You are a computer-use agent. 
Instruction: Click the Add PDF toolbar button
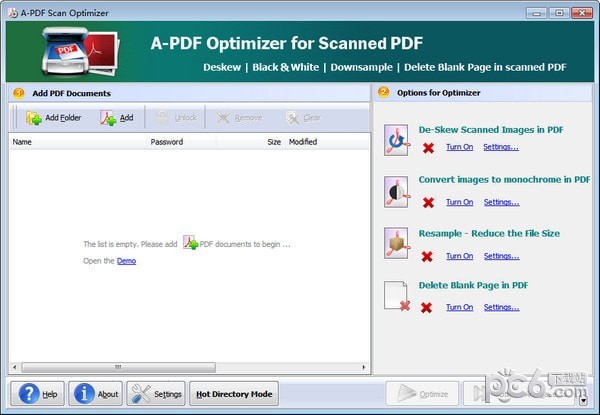117,118
